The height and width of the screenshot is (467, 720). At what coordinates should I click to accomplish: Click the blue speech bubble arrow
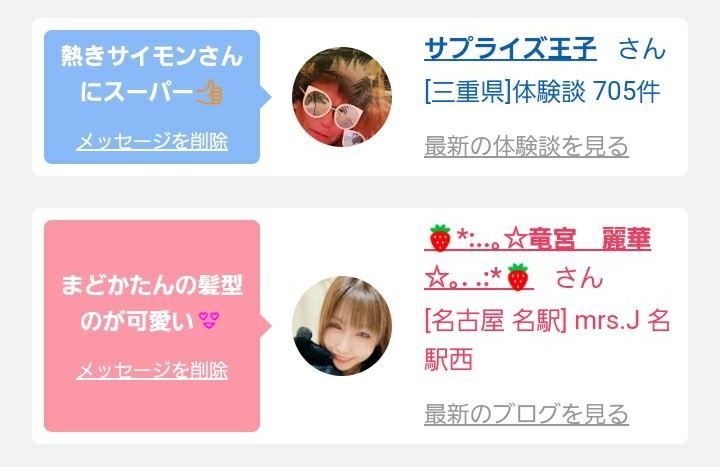[266, 96]
